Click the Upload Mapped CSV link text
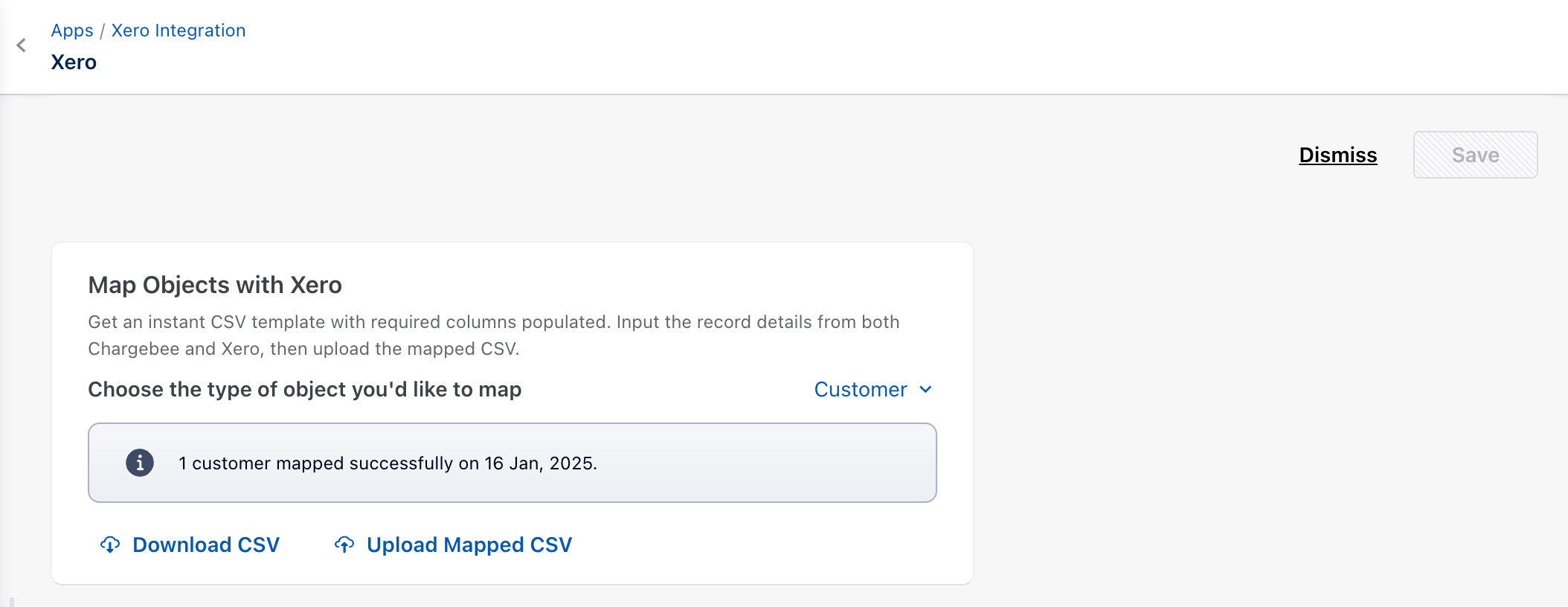1568x607 pixels. click(469, 545)
